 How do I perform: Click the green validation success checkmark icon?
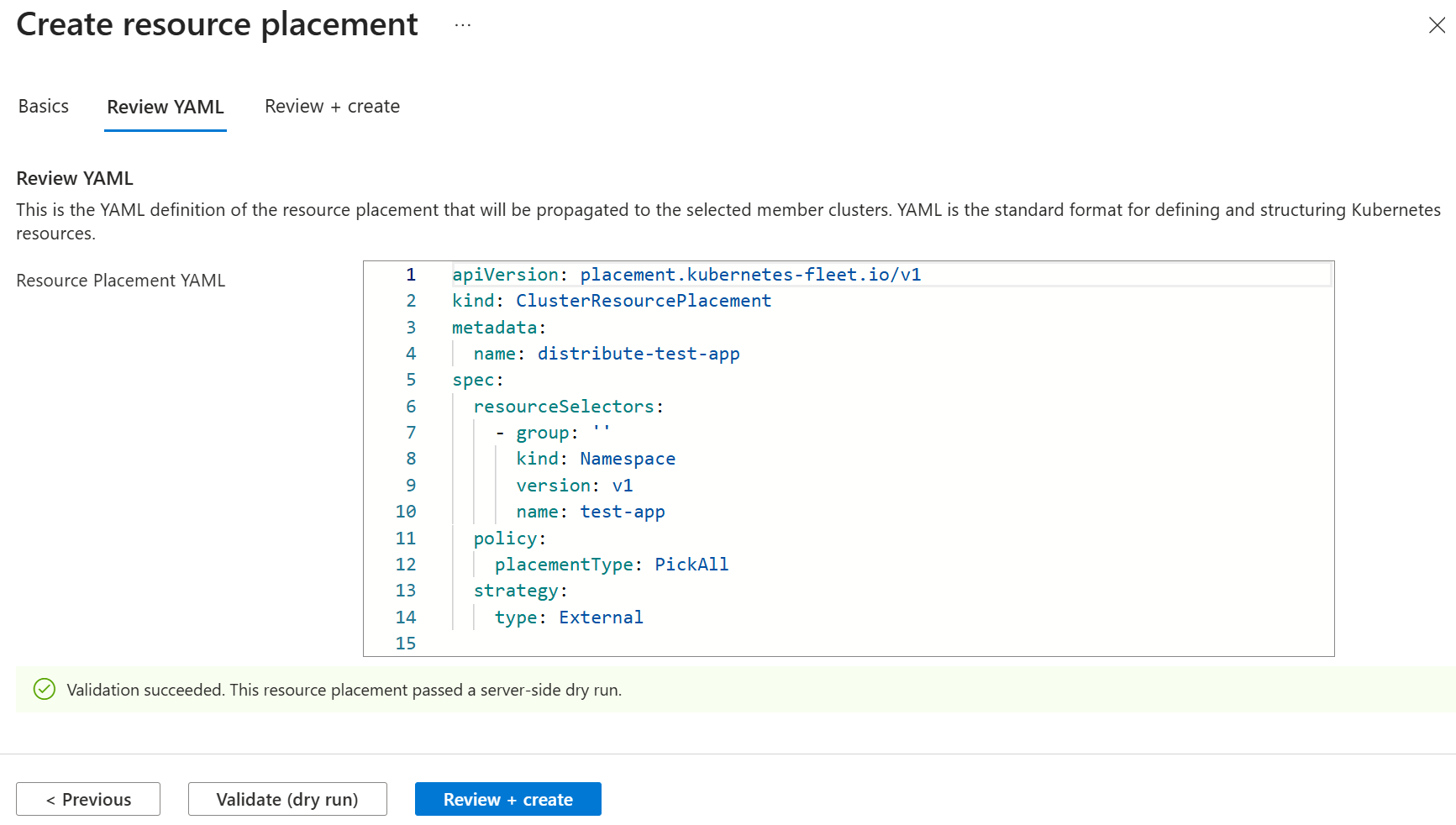[x=44, y=690]
